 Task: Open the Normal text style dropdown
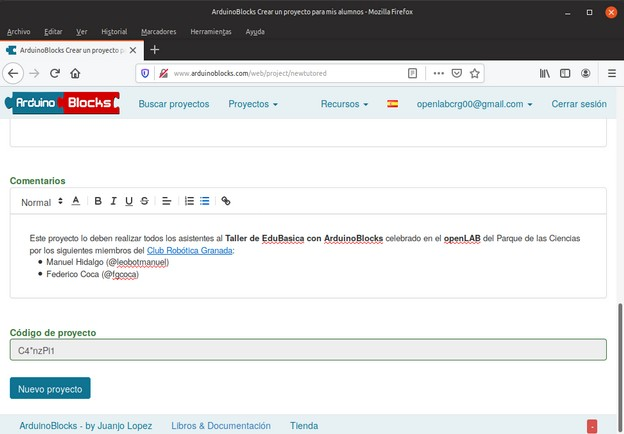coord(41,202)
